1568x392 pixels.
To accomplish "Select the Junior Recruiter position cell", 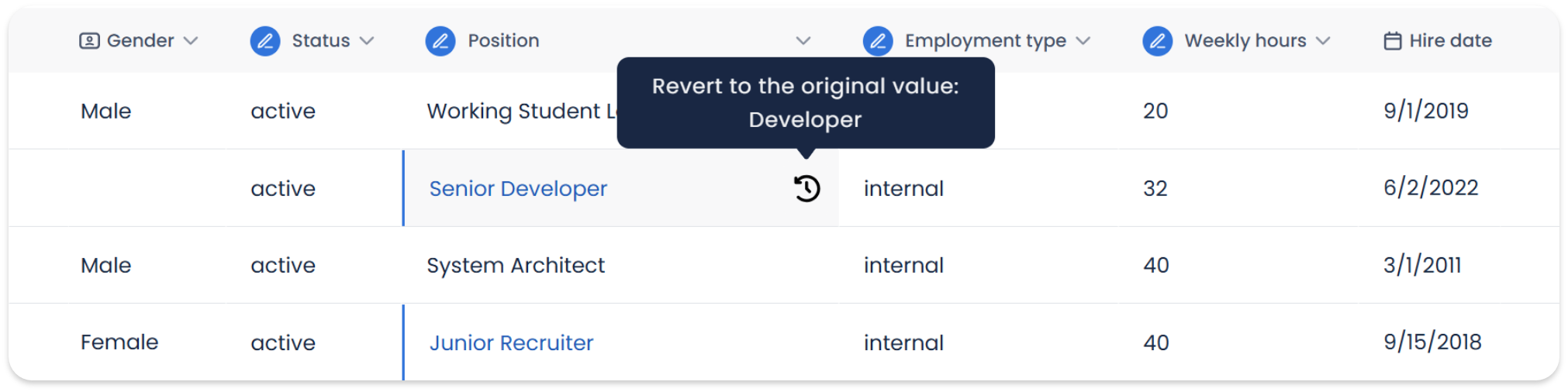I will click(x=620, y=342).
